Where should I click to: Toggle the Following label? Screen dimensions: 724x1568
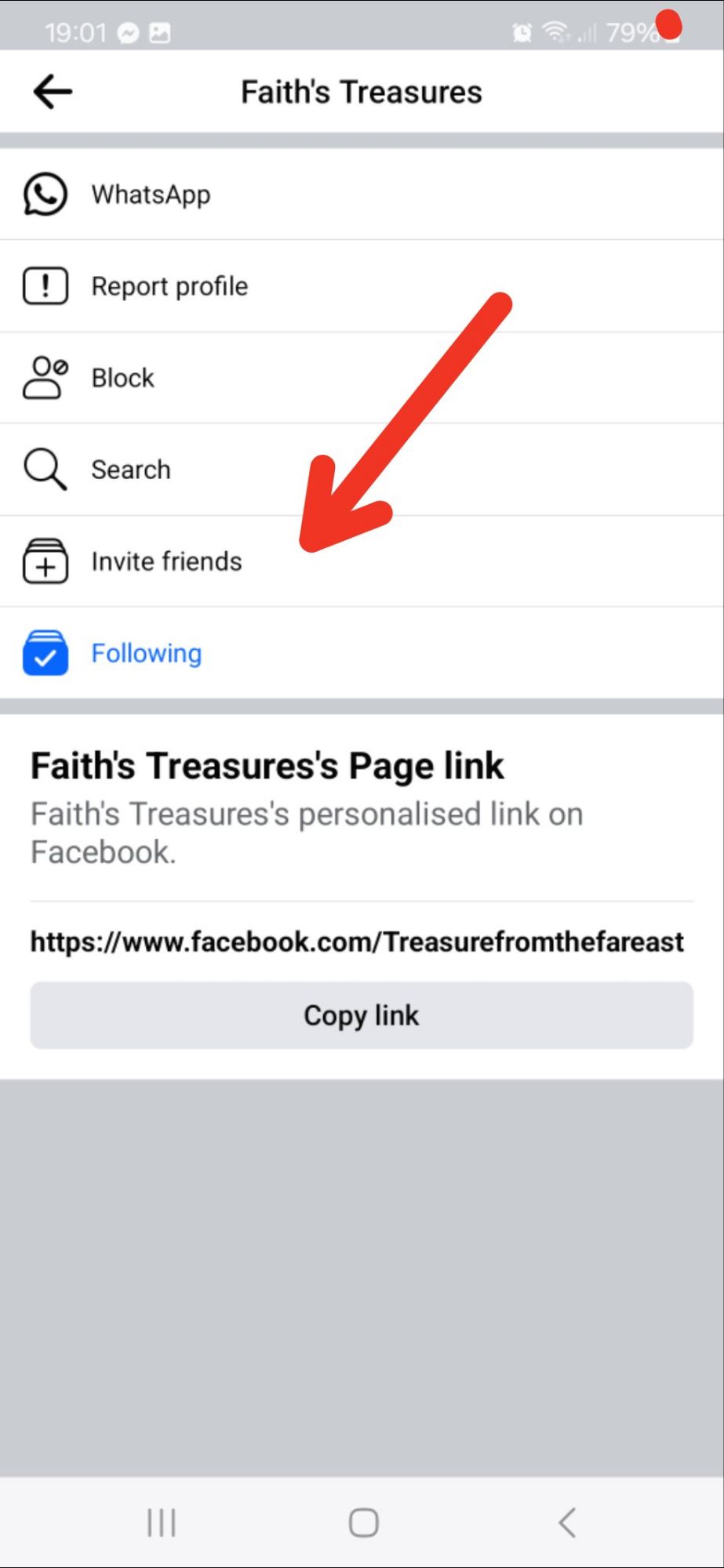146,653
